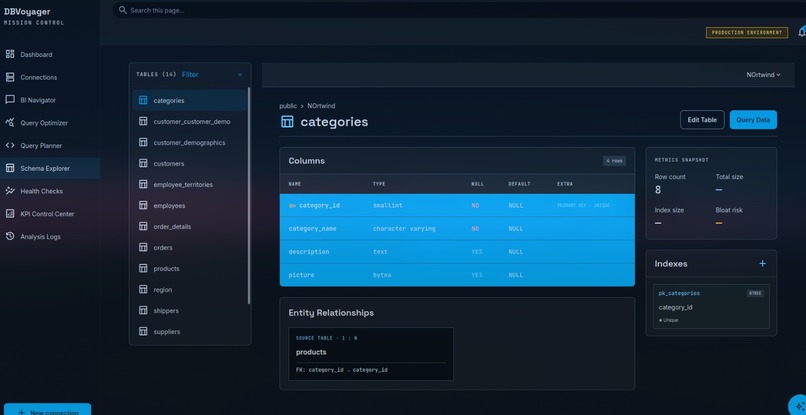Open KPI Control Center
Viewport: 806px width, 415px height.
pos(49,214)
